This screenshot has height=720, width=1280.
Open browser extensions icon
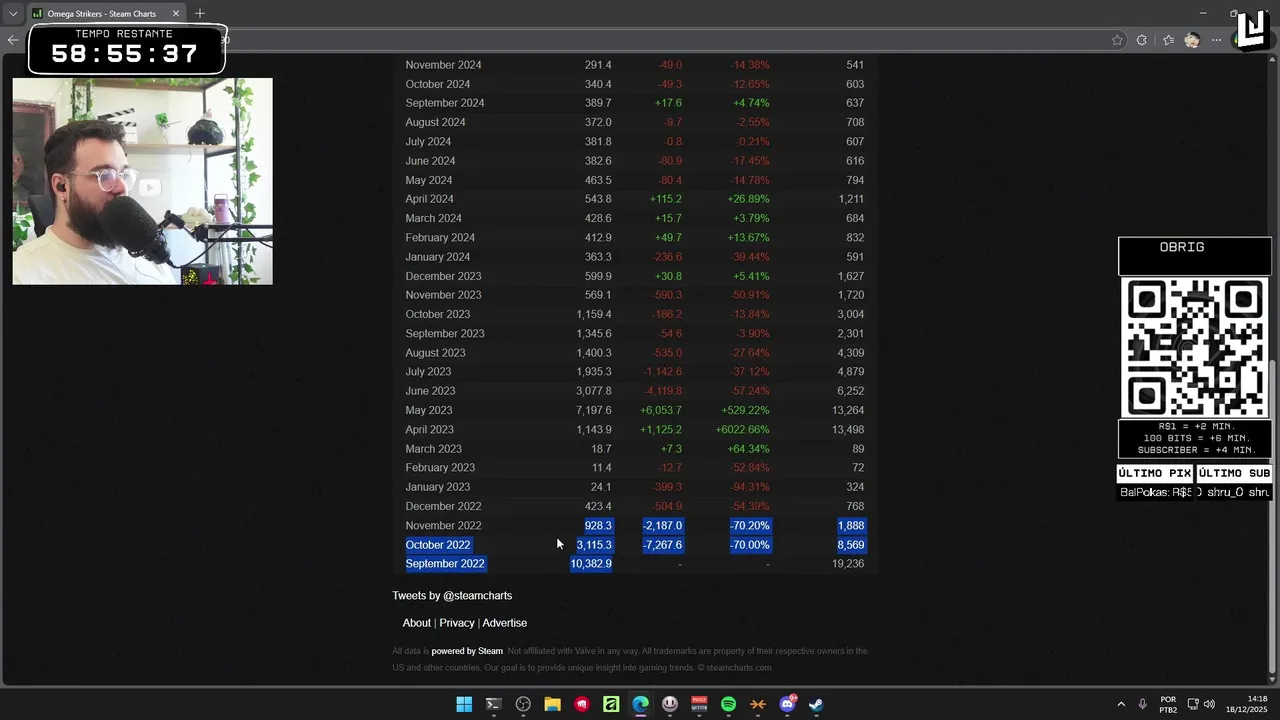(x=1142, y=40)
